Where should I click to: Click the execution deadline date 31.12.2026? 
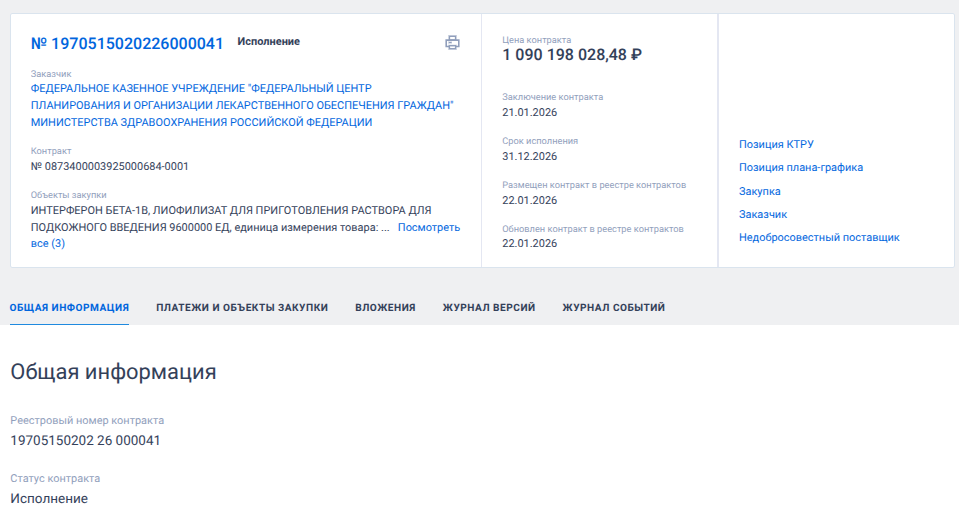(x=529, y=156)
